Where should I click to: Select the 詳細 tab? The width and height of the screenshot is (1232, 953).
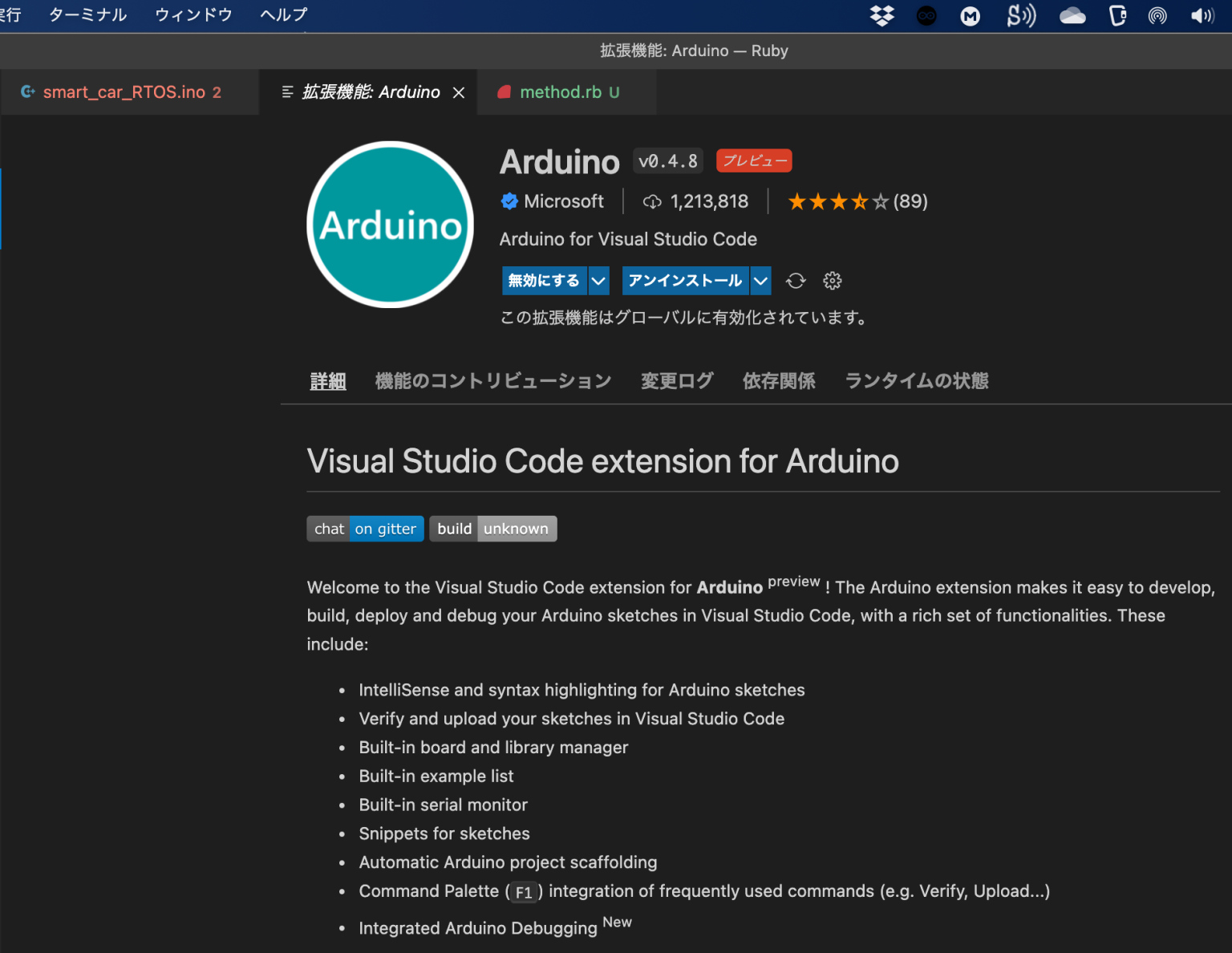[328, 381]
